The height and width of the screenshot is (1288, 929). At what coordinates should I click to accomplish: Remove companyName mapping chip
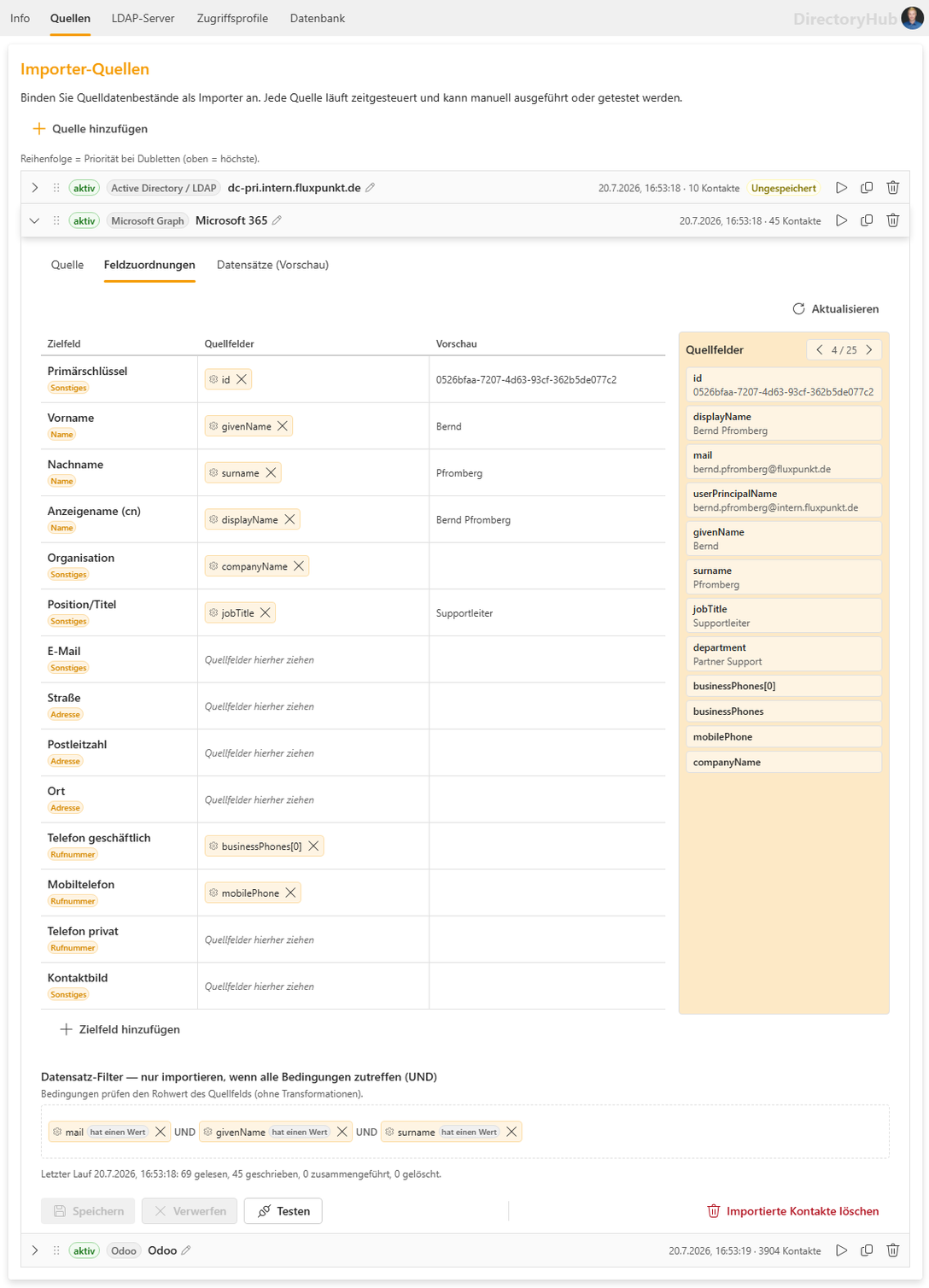pos(299,566)
